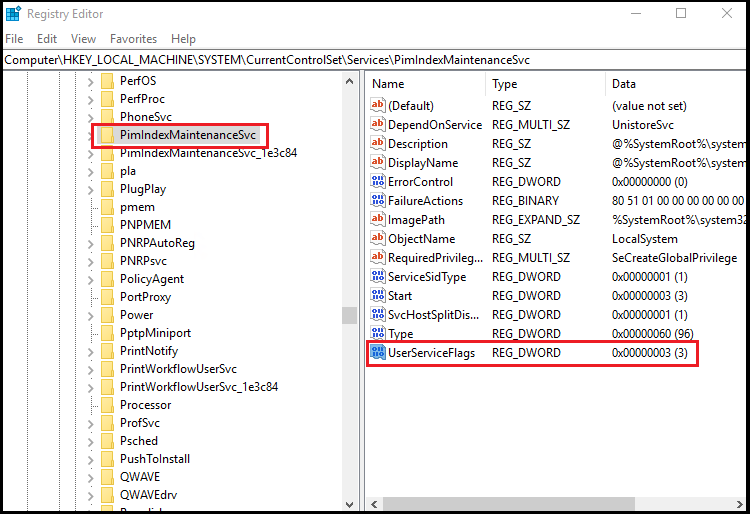The image size is (750, 514).
Task: Click the pmem folder icon
Action: pyautogui.click(x=108, y=207)
